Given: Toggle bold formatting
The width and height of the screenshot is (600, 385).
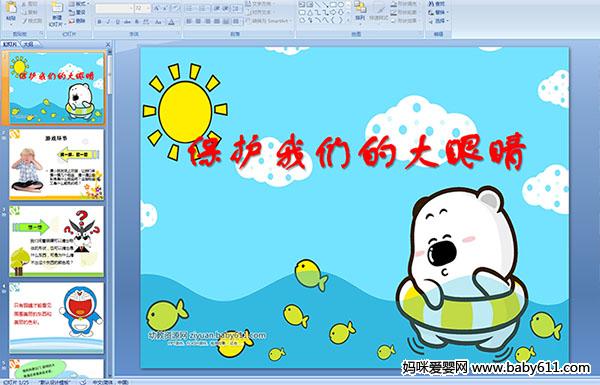Looking at the screenshot, I should click(99, 22).
